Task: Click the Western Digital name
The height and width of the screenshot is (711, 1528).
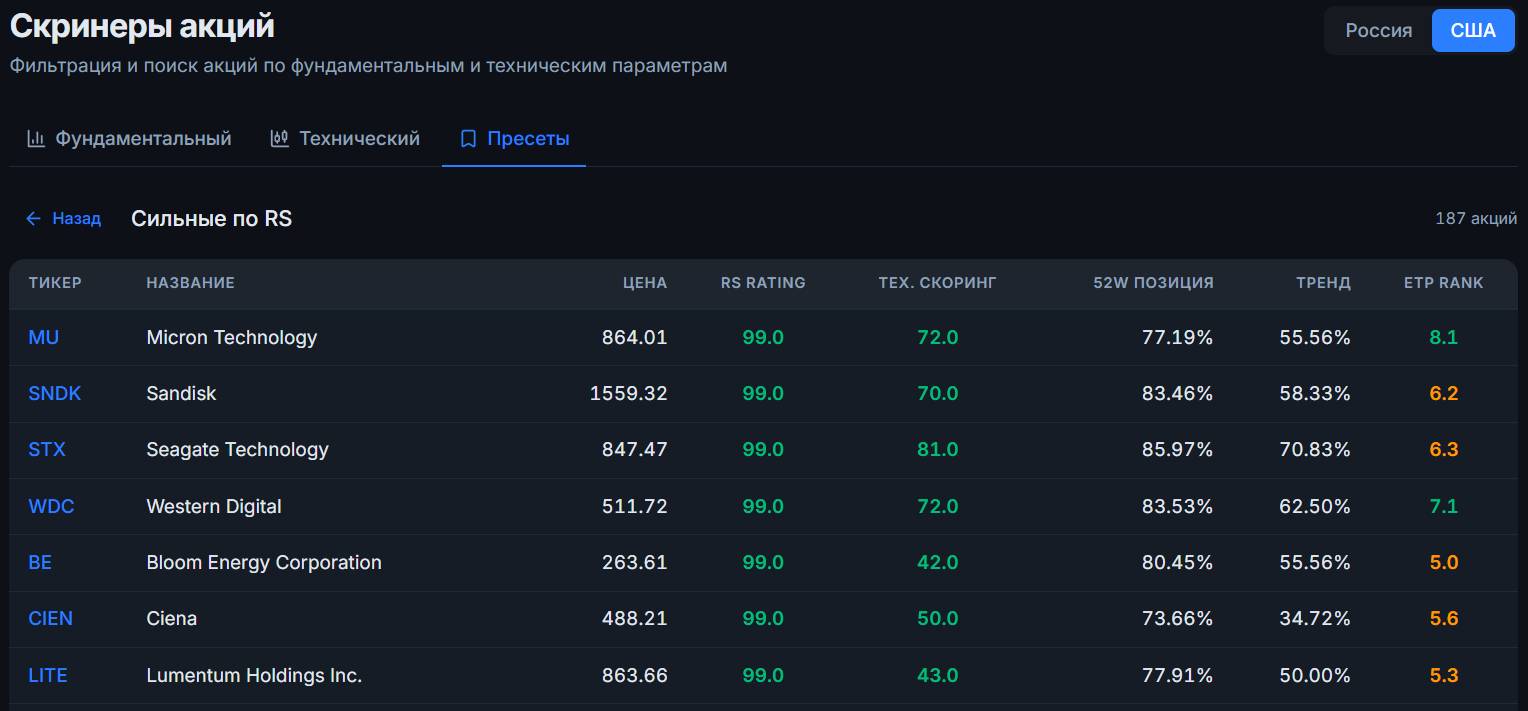Action: (x=214, y=507)
